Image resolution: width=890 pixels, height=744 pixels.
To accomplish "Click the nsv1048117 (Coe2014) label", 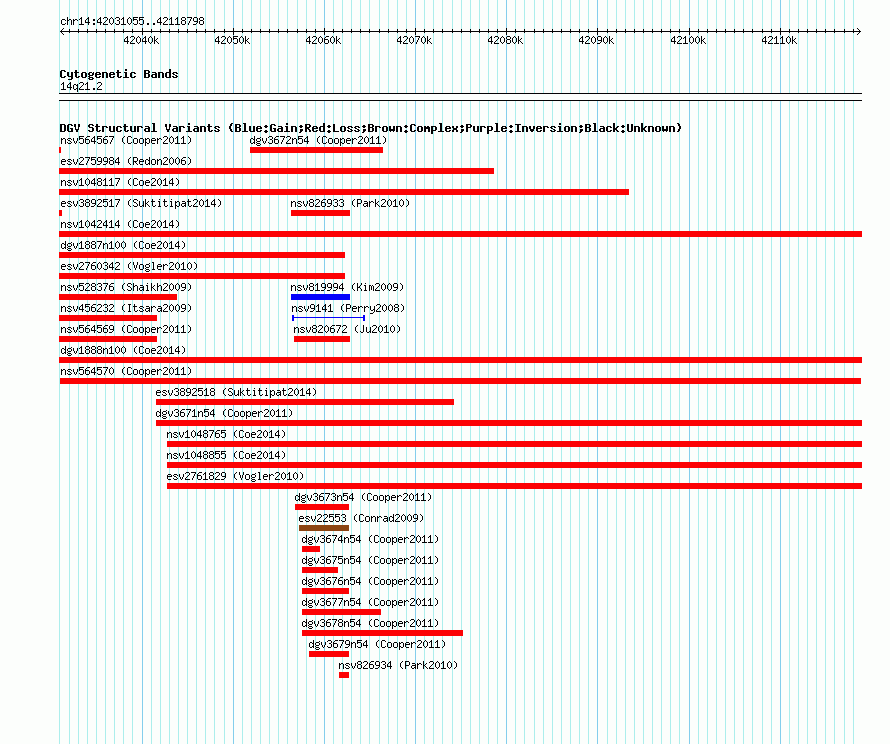I will pyautogui.click(x=120, y=182).
